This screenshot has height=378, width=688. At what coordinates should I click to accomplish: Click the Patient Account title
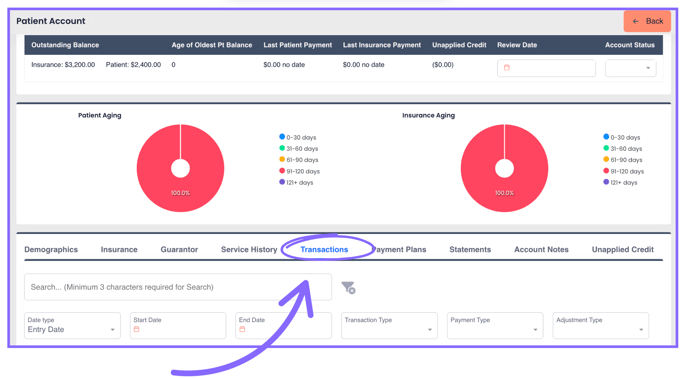51,21
